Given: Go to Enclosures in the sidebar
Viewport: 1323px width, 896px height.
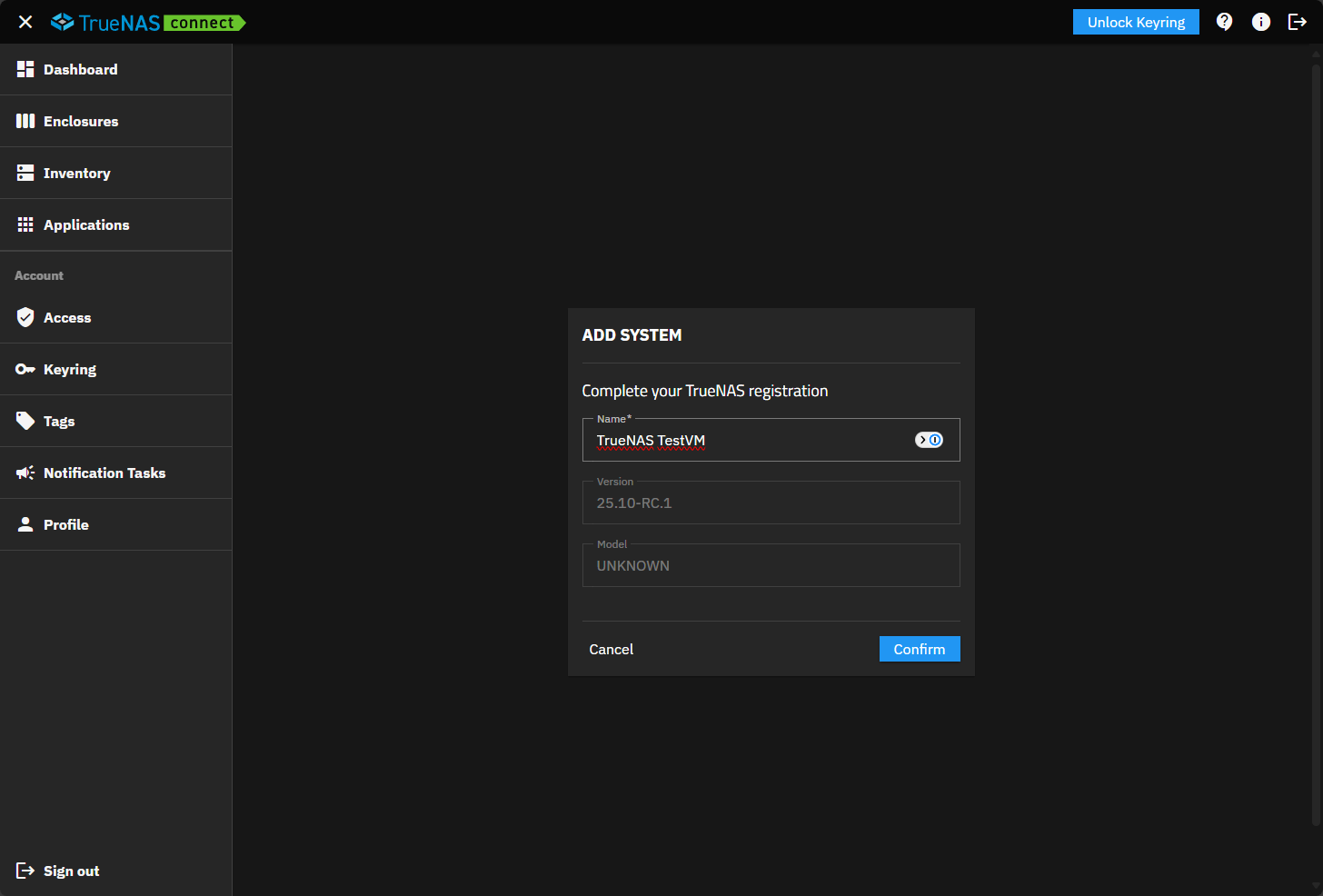Looking at the screenshot, I should pos(116,121).
